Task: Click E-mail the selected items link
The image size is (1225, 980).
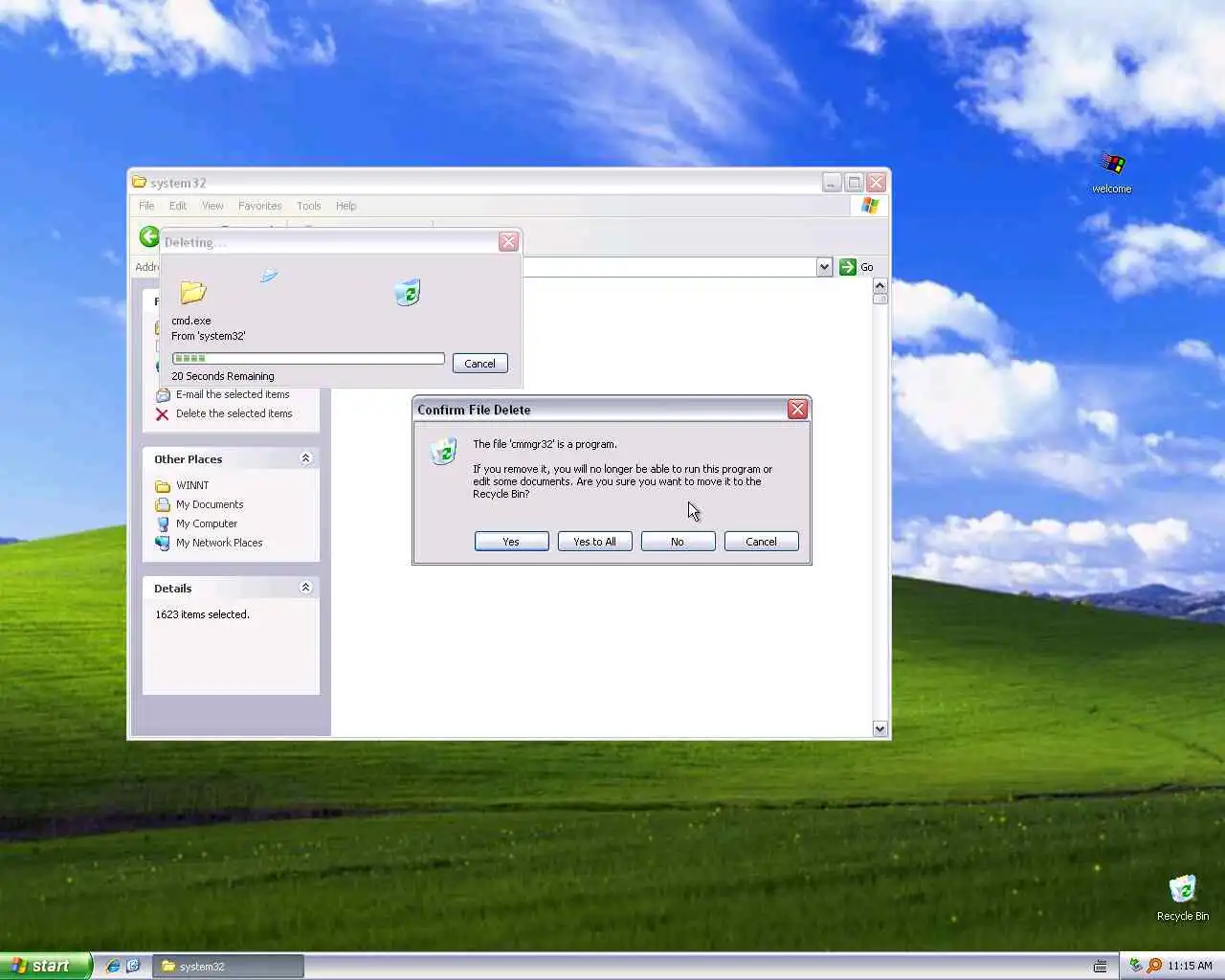Action: [x=233, y=394]
